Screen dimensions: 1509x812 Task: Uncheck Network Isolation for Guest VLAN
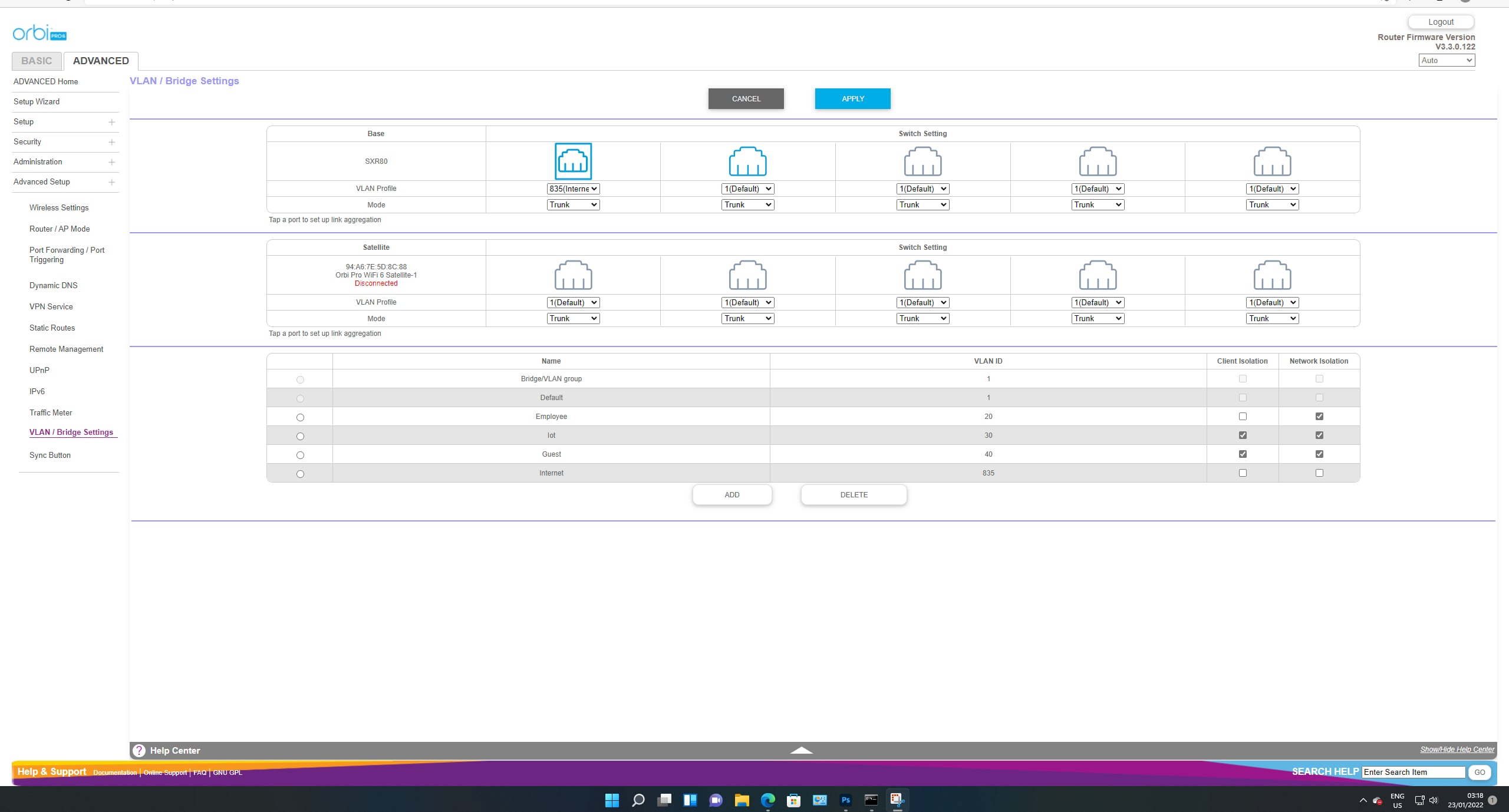pos(1319,454)
